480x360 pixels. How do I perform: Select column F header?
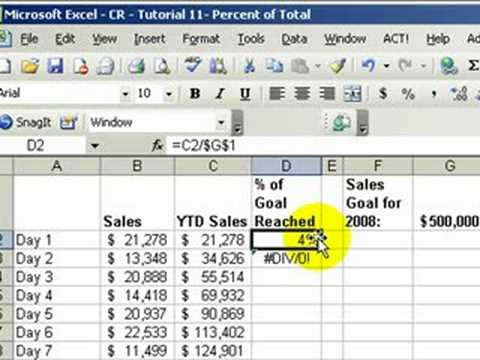click(378, 166)
